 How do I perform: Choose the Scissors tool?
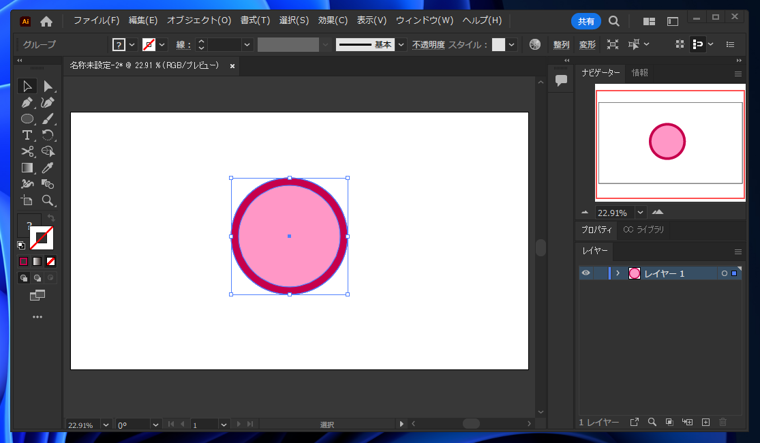[x=27, y=152]
